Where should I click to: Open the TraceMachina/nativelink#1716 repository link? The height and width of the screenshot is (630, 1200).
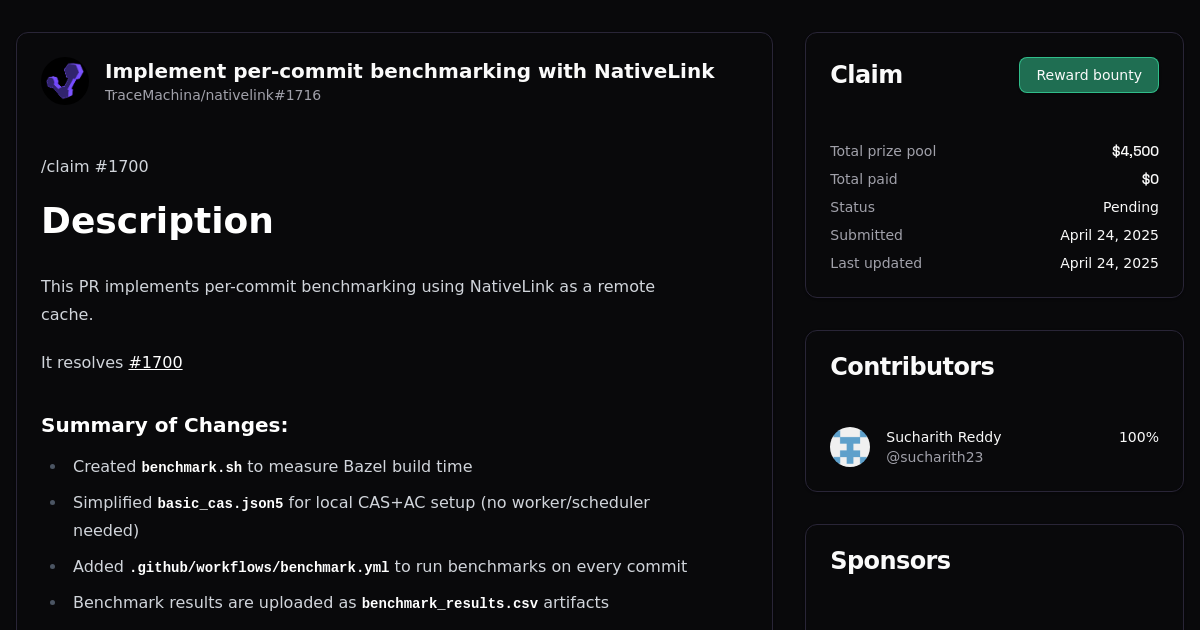click(x=213, y=95)
